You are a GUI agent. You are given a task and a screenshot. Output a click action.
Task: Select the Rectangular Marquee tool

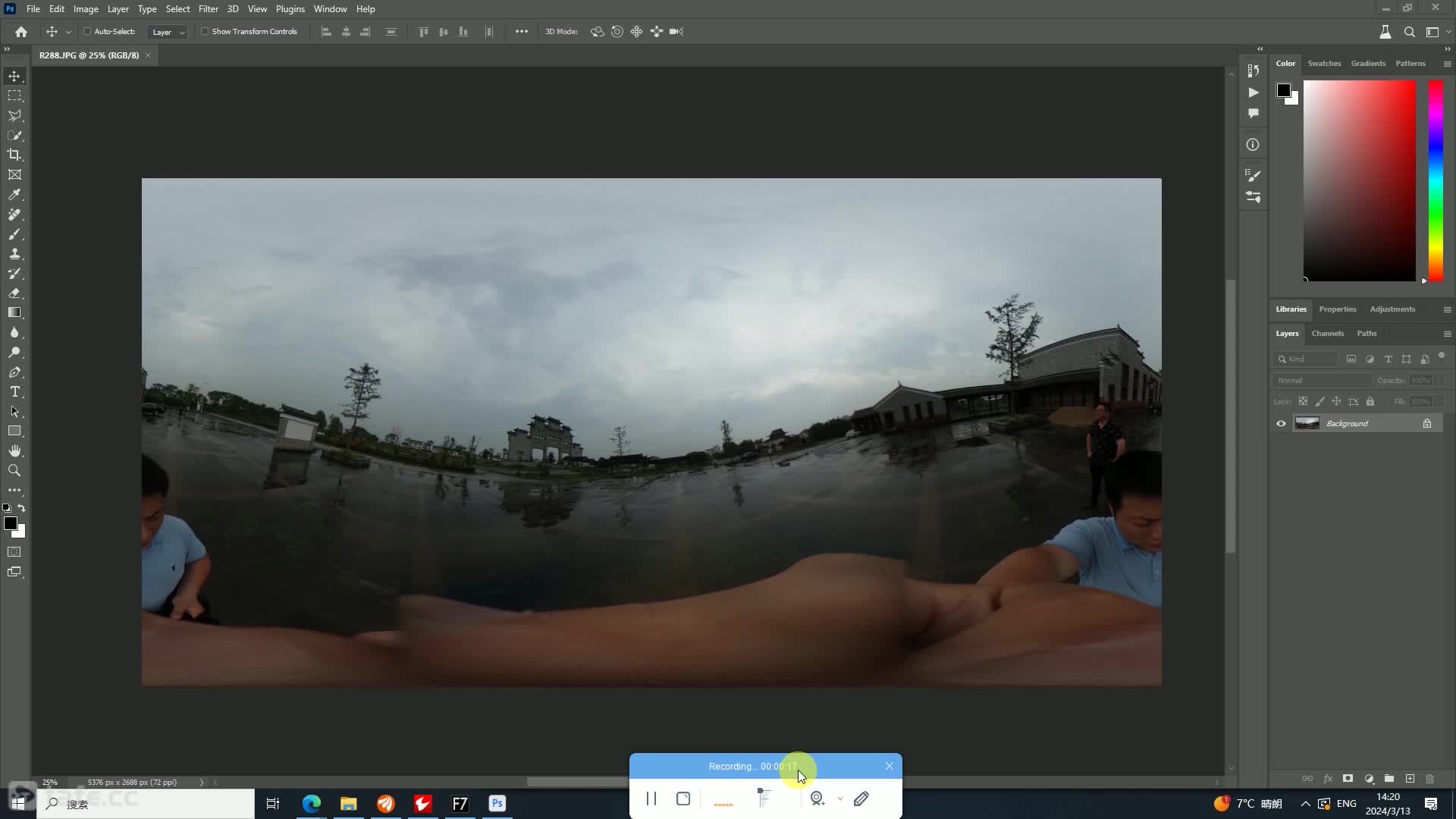(x=14, y=96)
